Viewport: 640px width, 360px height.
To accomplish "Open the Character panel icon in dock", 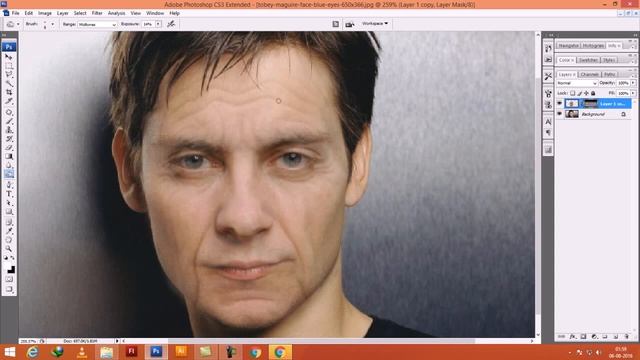I will click(548, 122).
